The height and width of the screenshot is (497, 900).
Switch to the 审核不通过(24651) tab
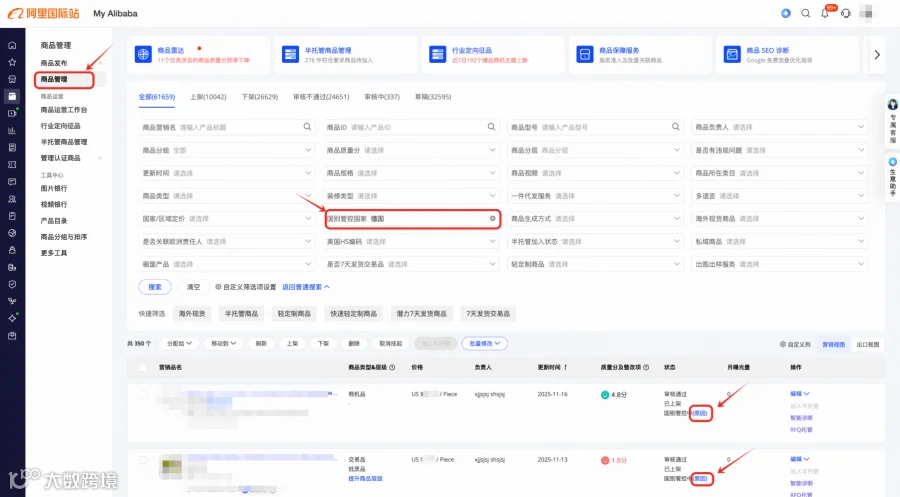click(321, 97)
